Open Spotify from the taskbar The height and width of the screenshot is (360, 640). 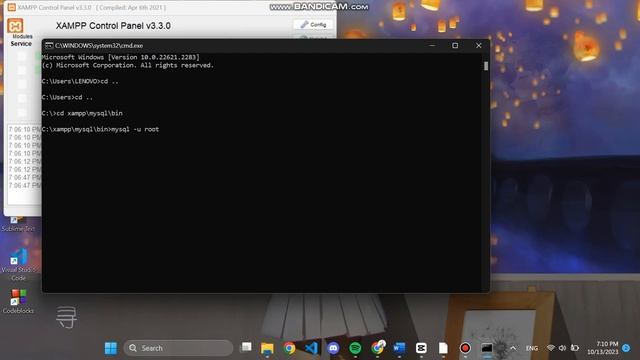pyautogui.click(x=355, y=348)
